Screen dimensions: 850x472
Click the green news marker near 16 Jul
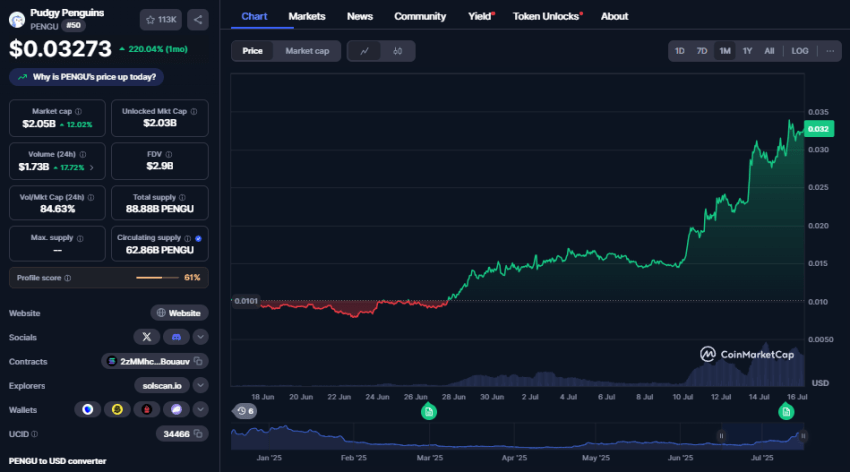[786, 412]
